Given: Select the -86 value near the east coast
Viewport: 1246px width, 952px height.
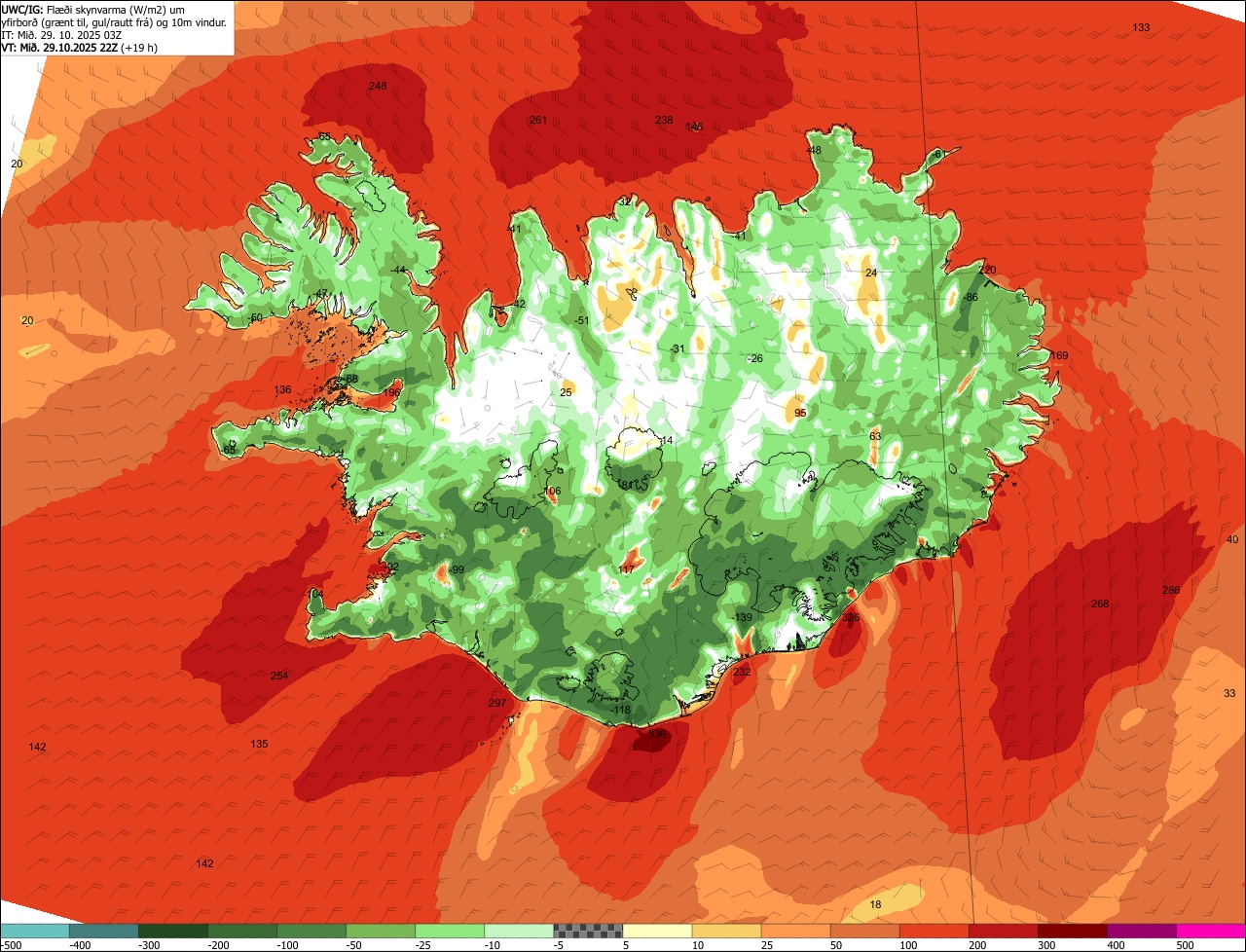Looking at the screenshot, I should (x=970, y=297).
